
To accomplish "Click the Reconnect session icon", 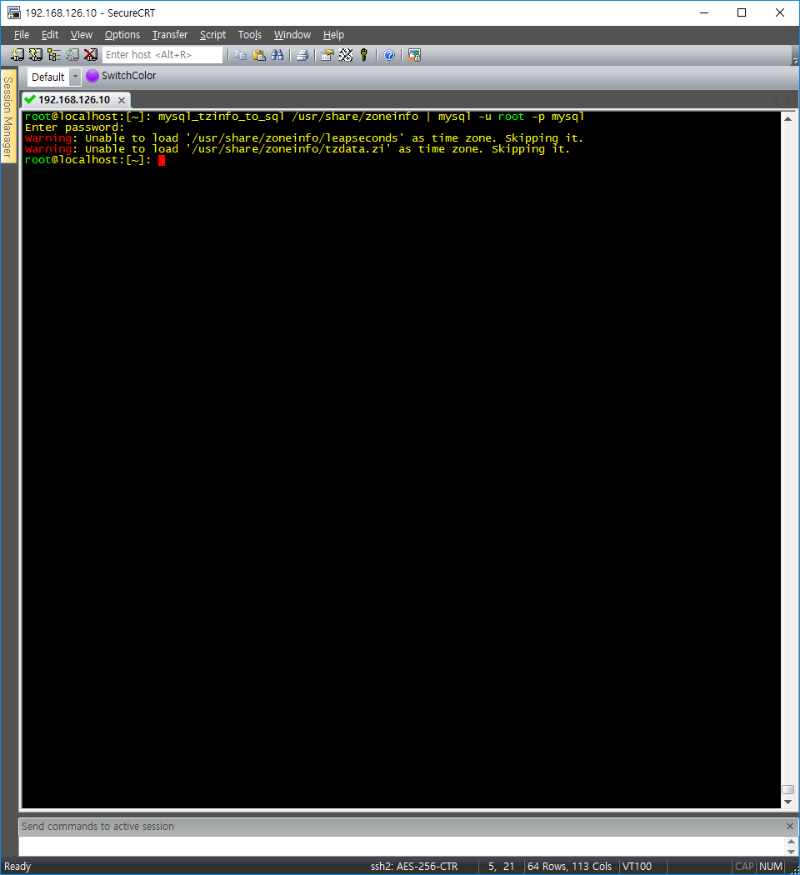I will pyautogui.click(x=72, y=55).
